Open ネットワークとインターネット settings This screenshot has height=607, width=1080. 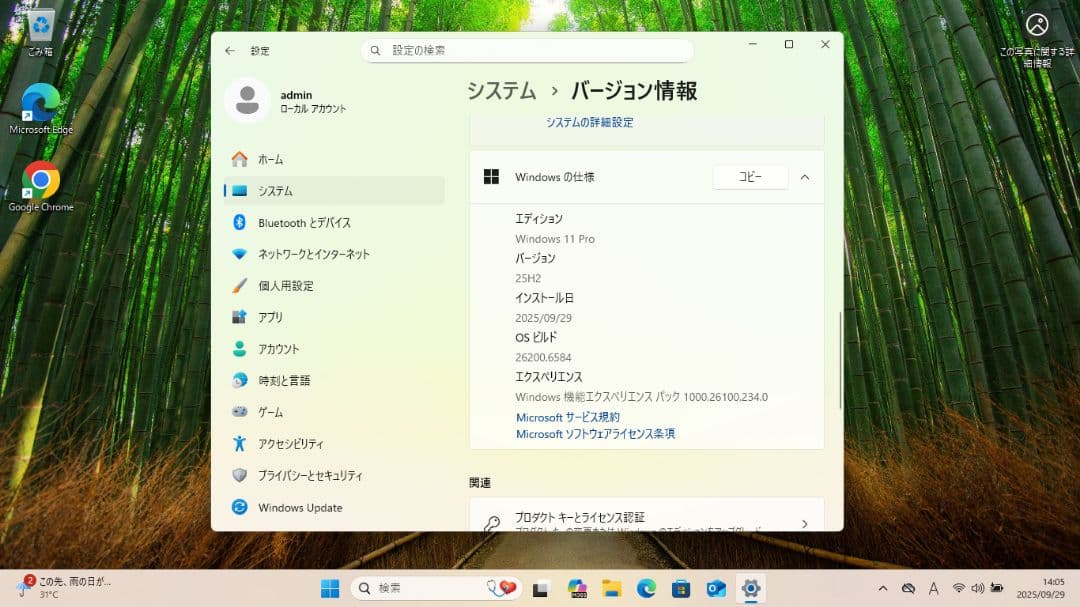tap(334, 254)
